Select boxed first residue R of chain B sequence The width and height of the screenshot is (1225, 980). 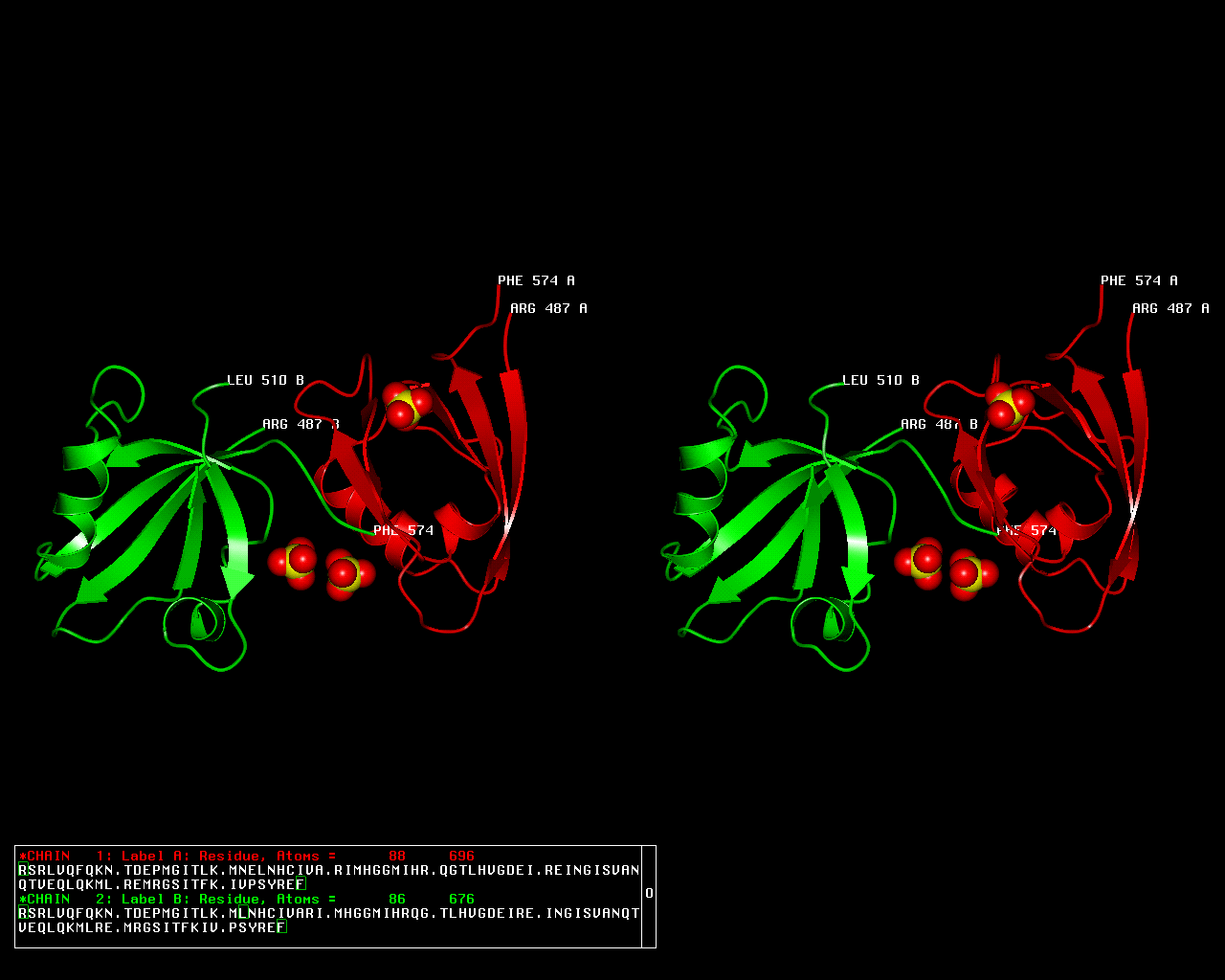click(x=22, y=913)
